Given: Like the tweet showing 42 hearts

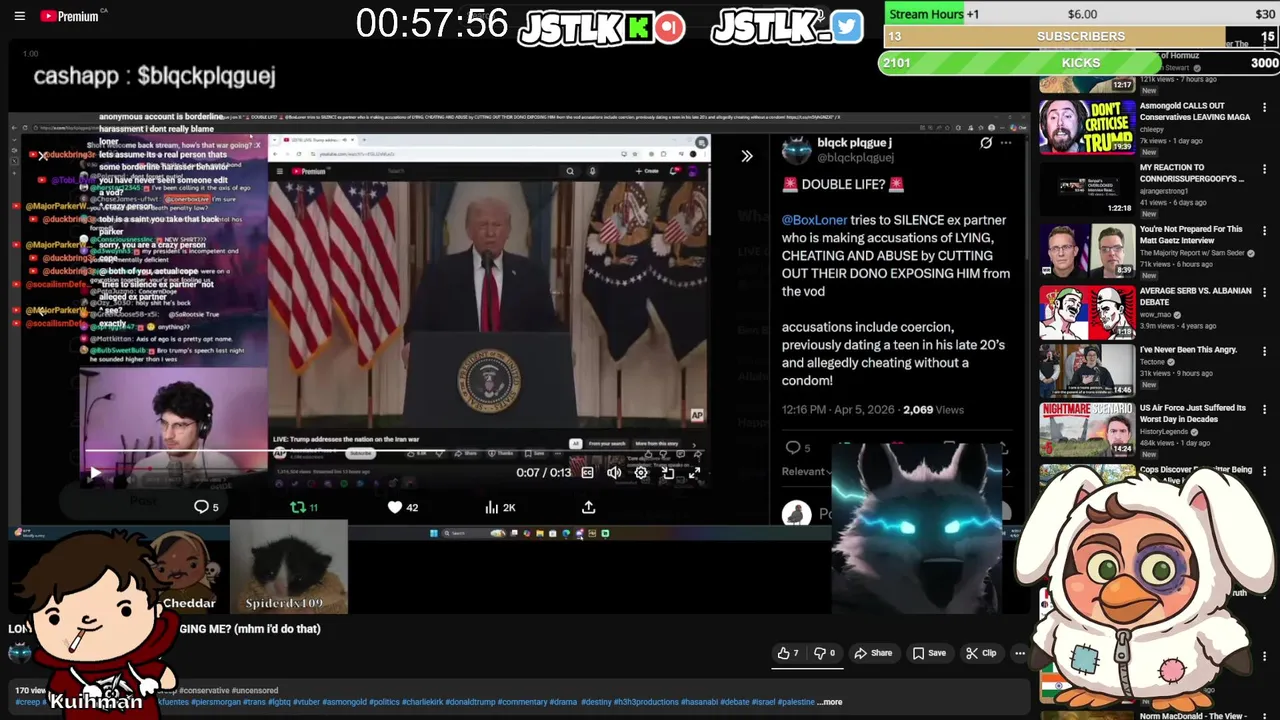Looking at the screenshot, I should click(x=403, y=507).
